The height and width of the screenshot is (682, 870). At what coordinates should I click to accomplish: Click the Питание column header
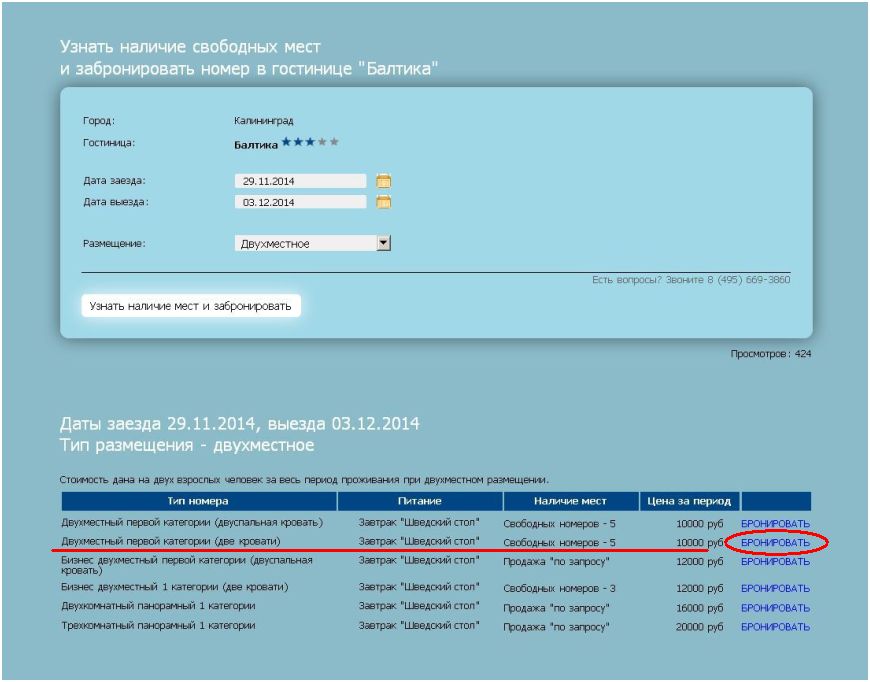click(x=419, y=501)
